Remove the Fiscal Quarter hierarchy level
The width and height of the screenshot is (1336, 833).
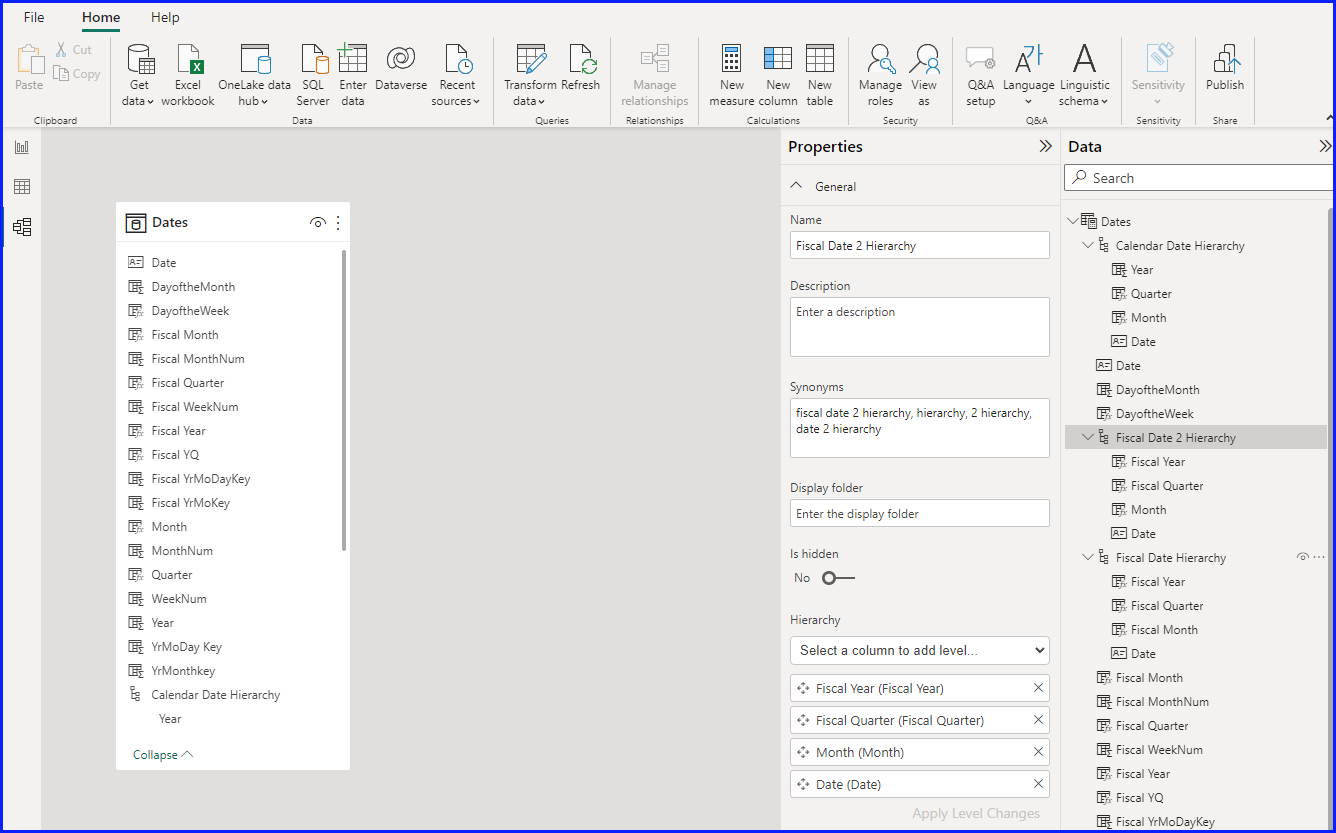pos(1038,720)
